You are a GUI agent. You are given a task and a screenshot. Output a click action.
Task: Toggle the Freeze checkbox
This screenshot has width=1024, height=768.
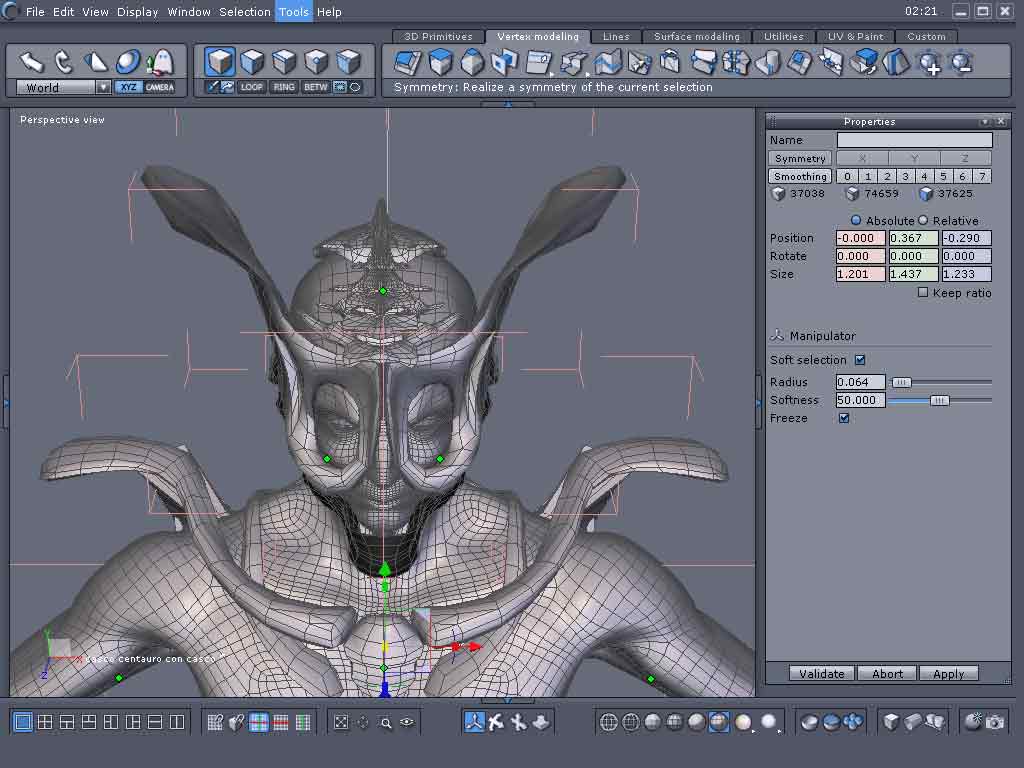coord(844,418)
